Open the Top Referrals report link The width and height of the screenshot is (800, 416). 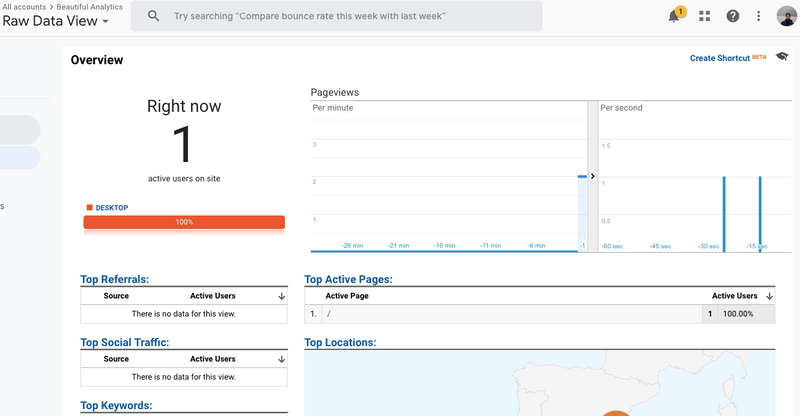click(x=114, y=279)
